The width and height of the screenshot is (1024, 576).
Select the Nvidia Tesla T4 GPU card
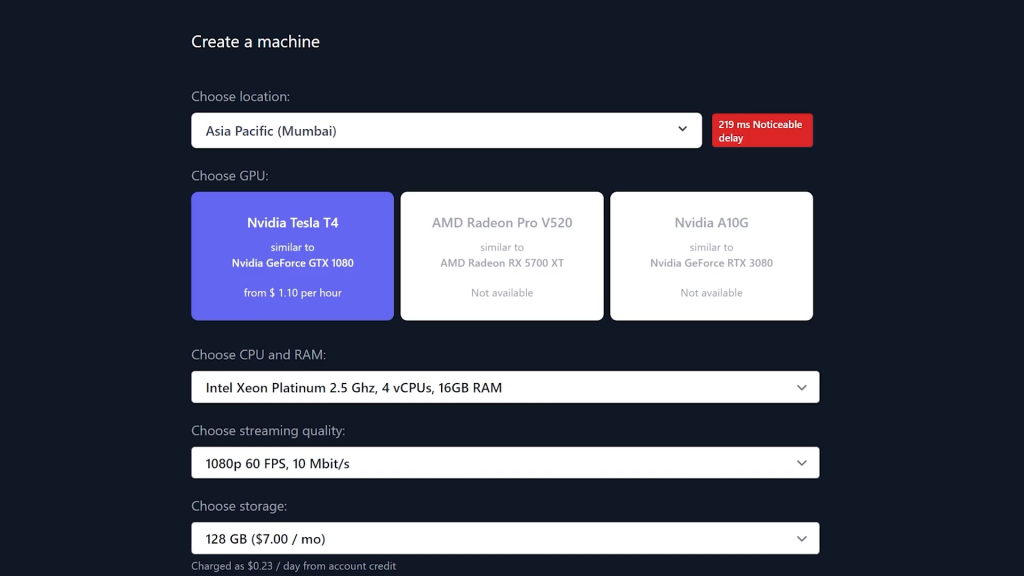(293, 256)
